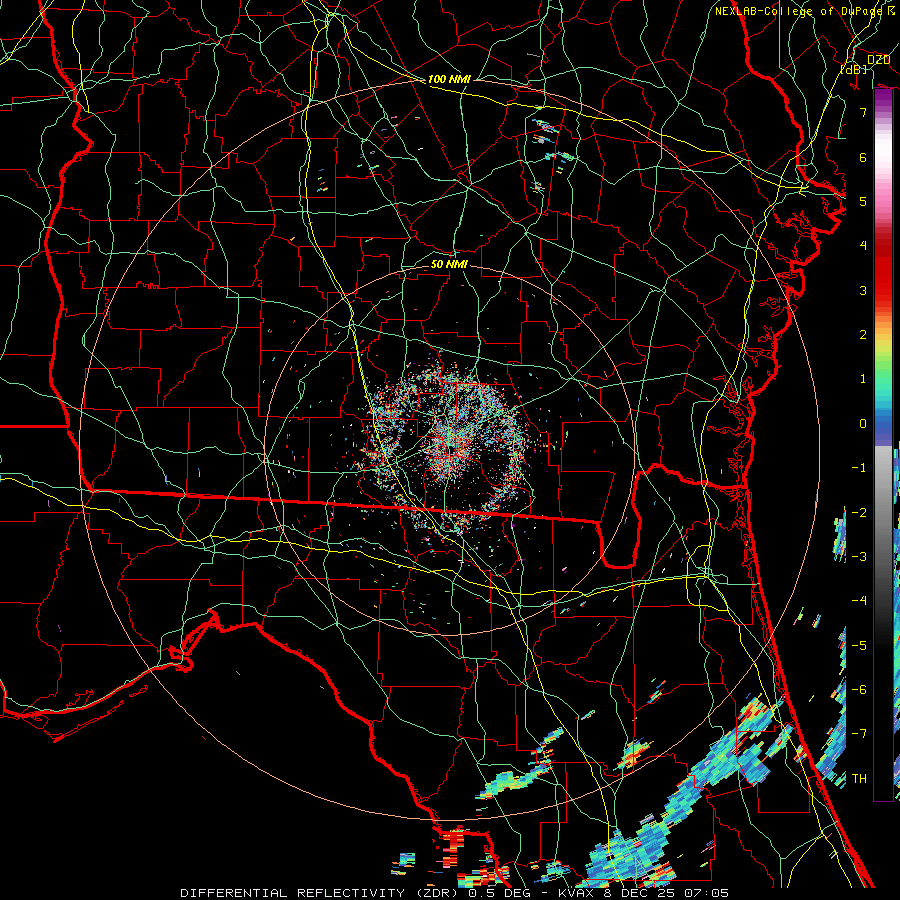Click the '-4' value on color scale

tap(859, 601)
